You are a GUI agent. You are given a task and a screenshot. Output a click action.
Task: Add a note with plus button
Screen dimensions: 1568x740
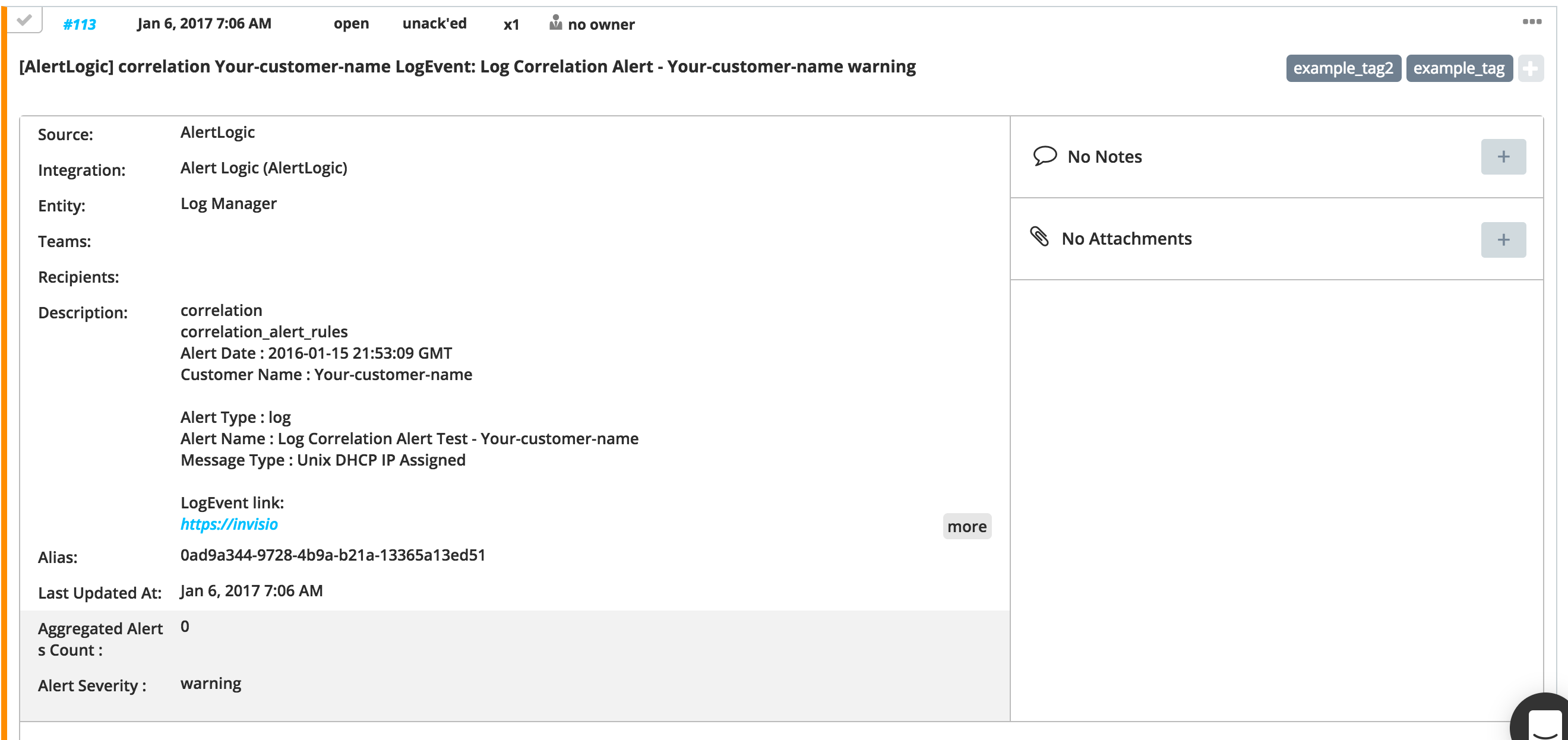tap(1503, 156)
